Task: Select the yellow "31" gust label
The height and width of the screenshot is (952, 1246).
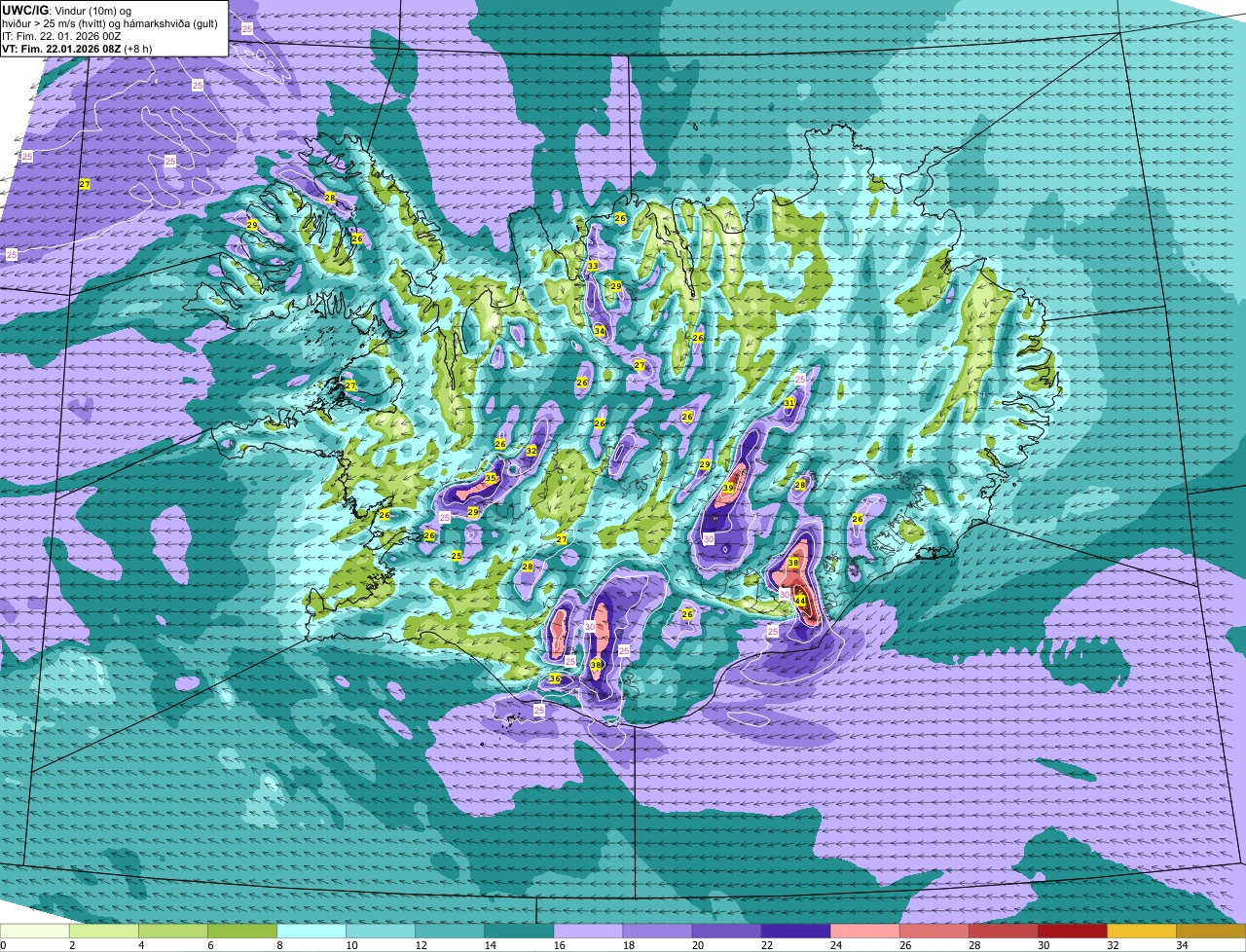Action: (789, 402)
